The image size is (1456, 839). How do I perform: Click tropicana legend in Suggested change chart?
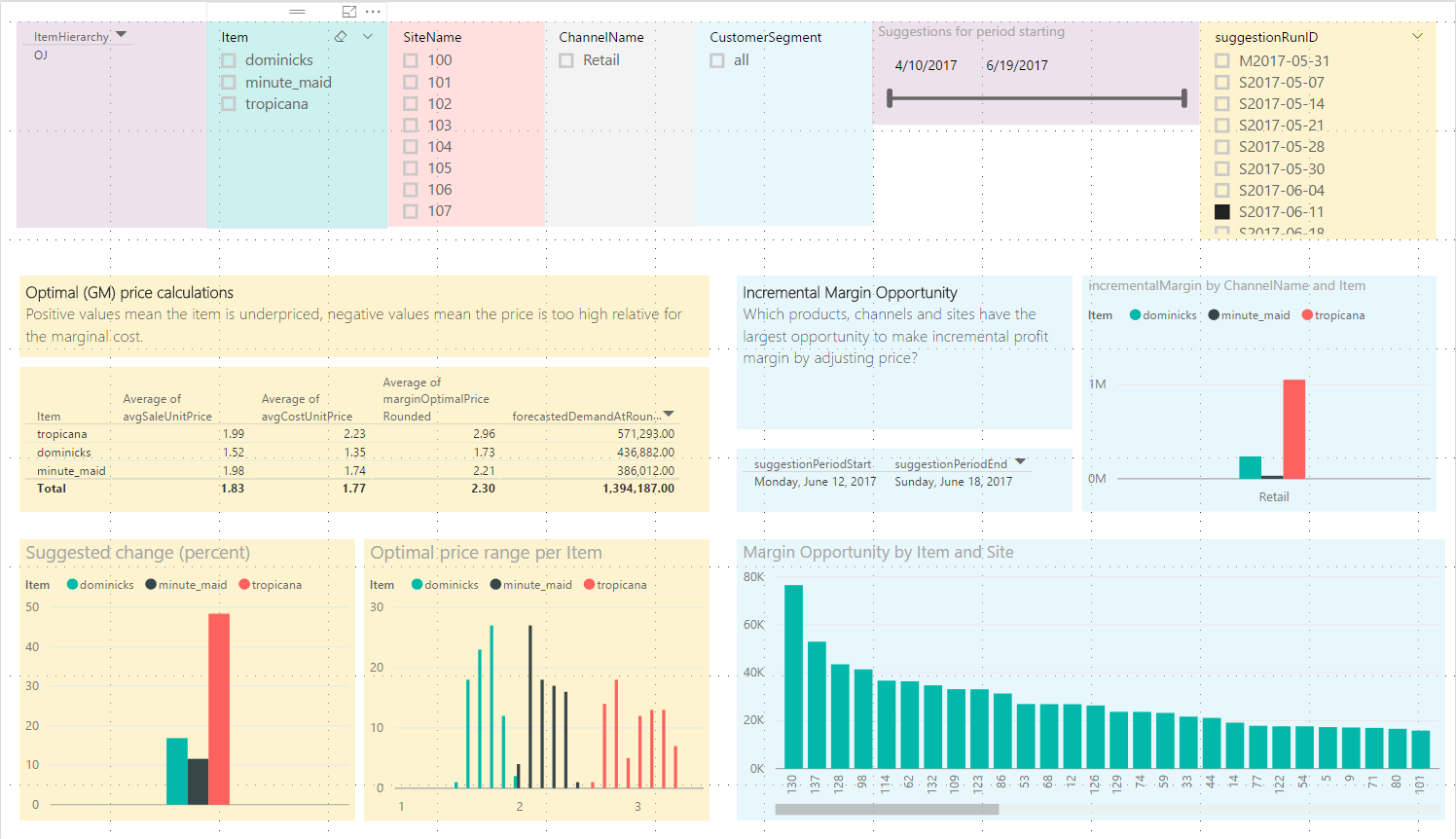[271, 585]
